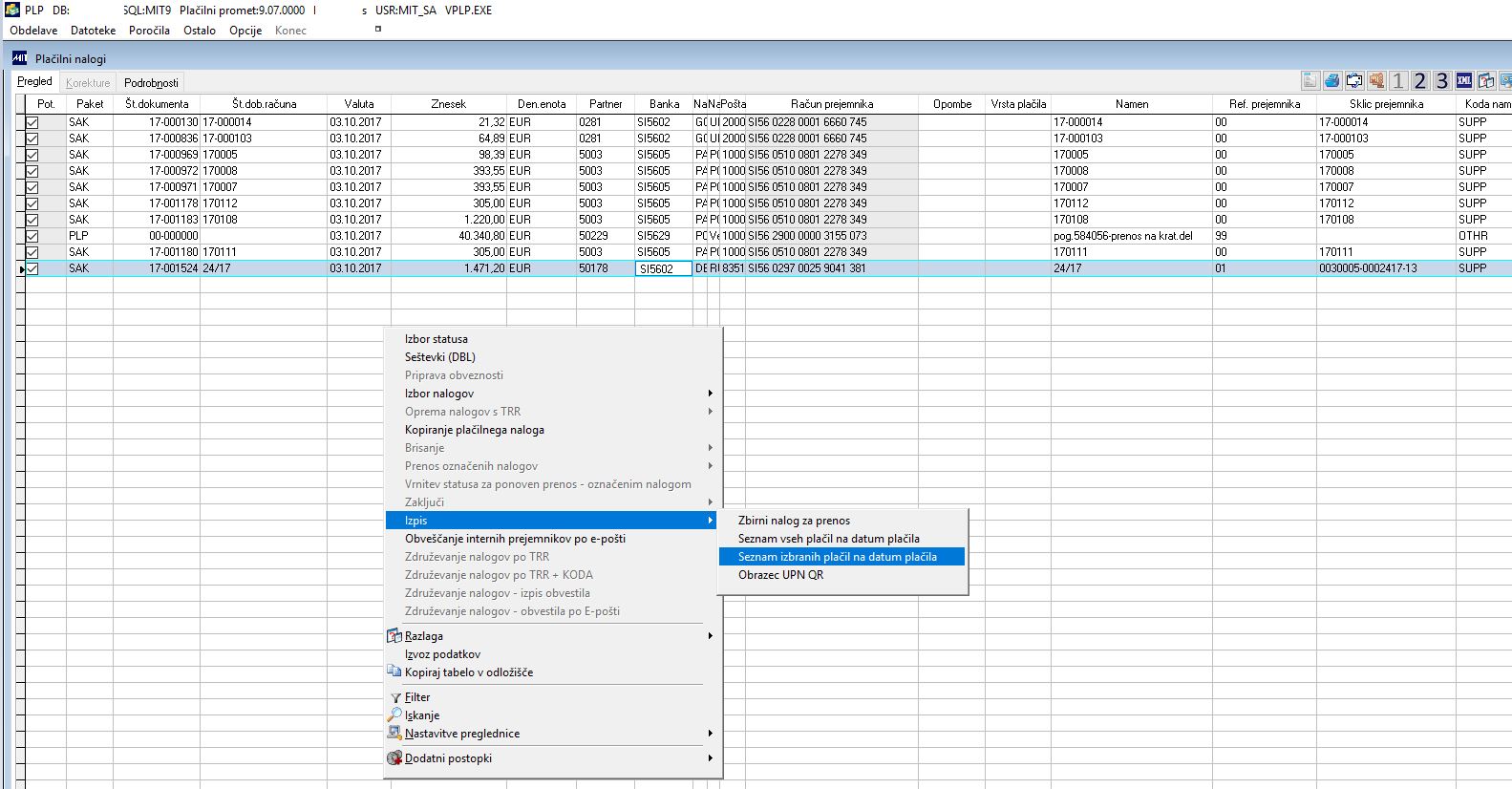Open the Poročila menu

click(x=149, y=31)
